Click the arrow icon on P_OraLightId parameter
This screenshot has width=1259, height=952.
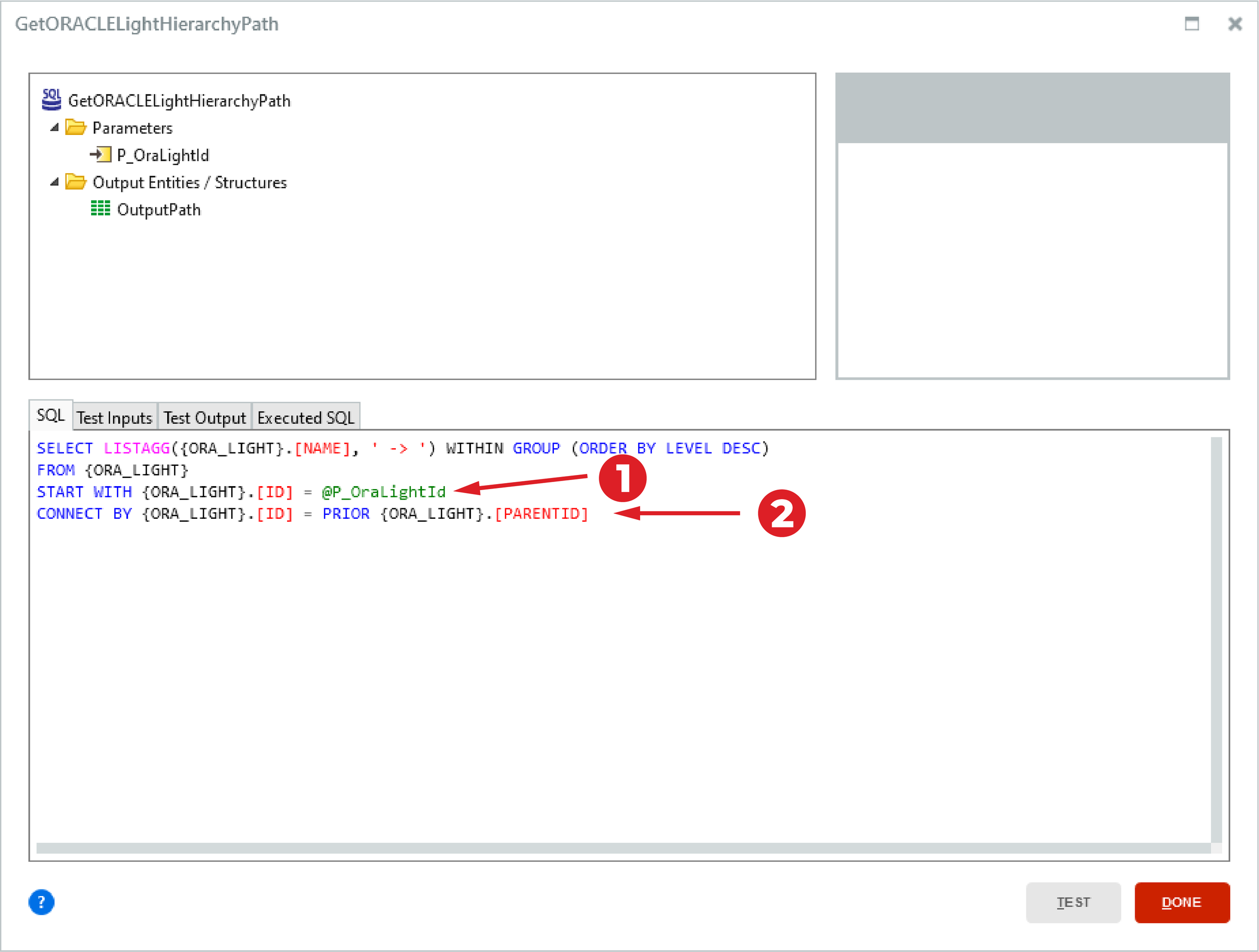tap(101, 154)
